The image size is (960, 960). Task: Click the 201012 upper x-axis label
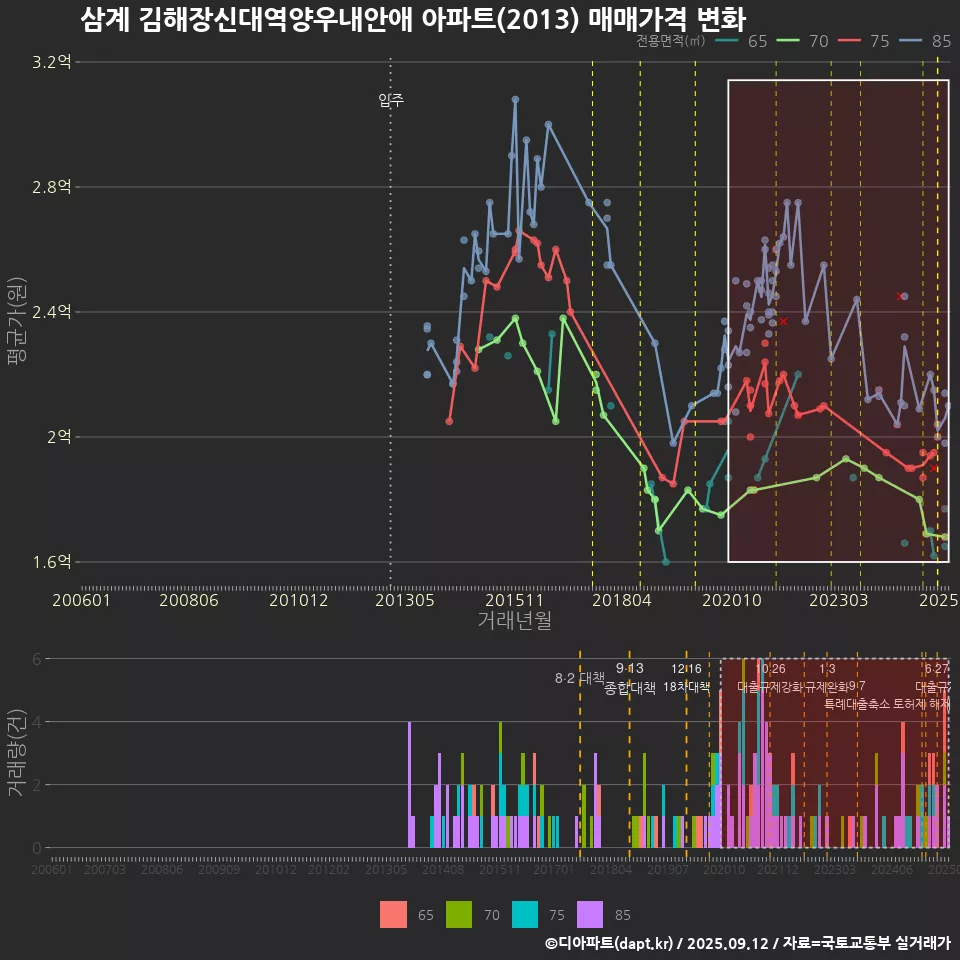[x=298, y=600]
